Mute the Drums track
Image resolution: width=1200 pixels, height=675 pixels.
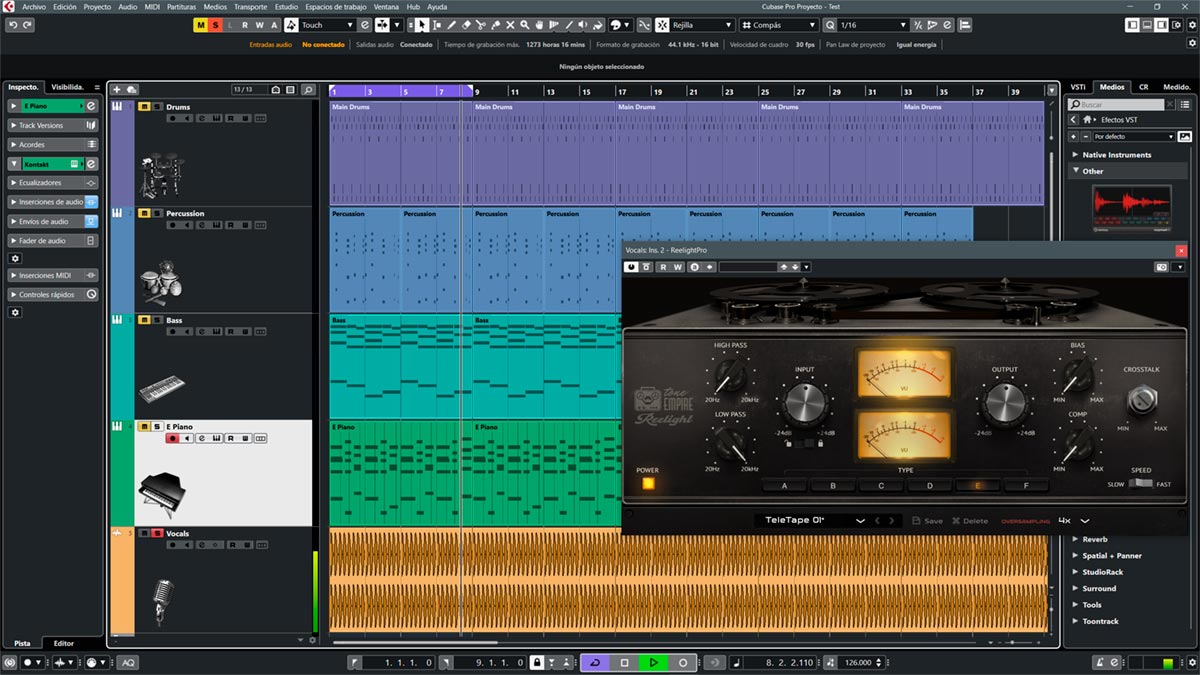tap(144, 107)
